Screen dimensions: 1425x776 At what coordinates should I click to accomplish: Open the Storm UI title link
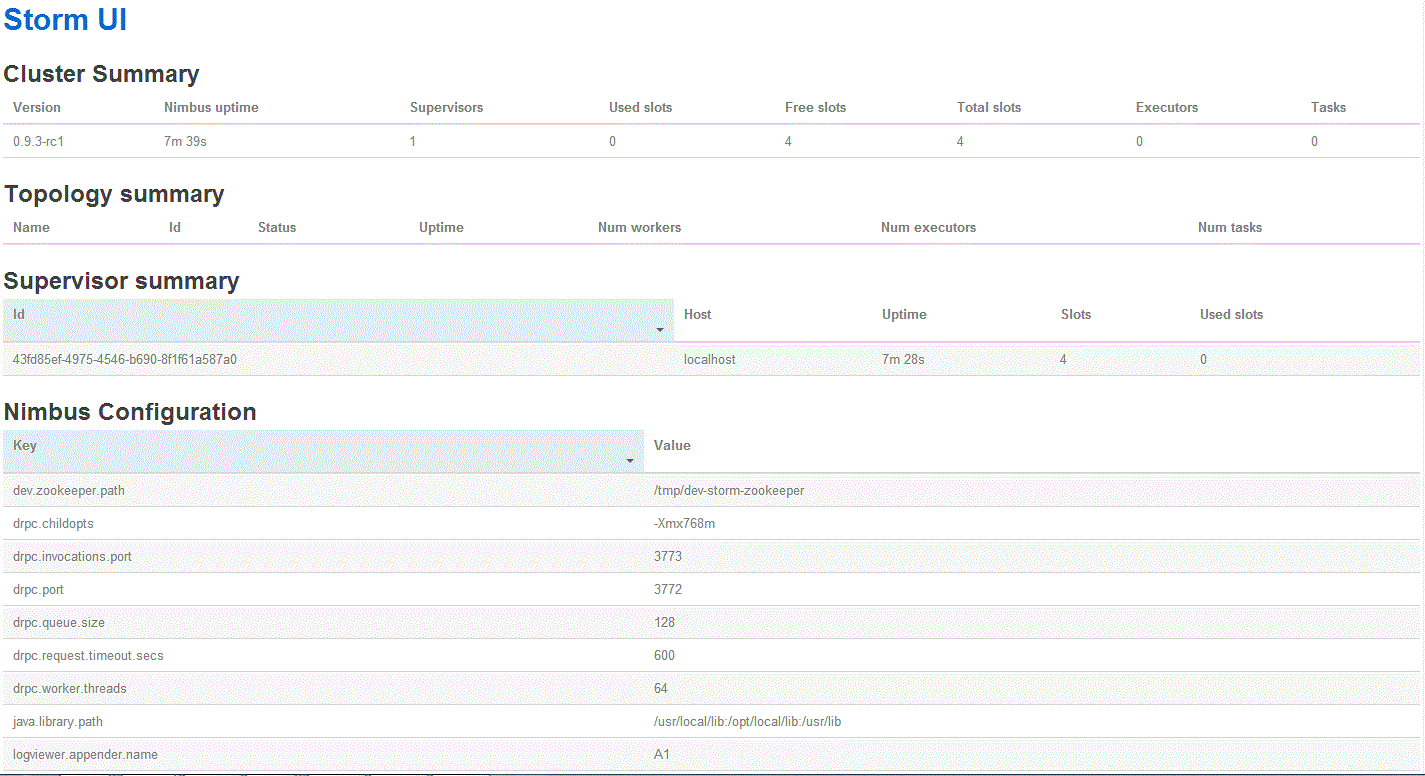point(65,20)
